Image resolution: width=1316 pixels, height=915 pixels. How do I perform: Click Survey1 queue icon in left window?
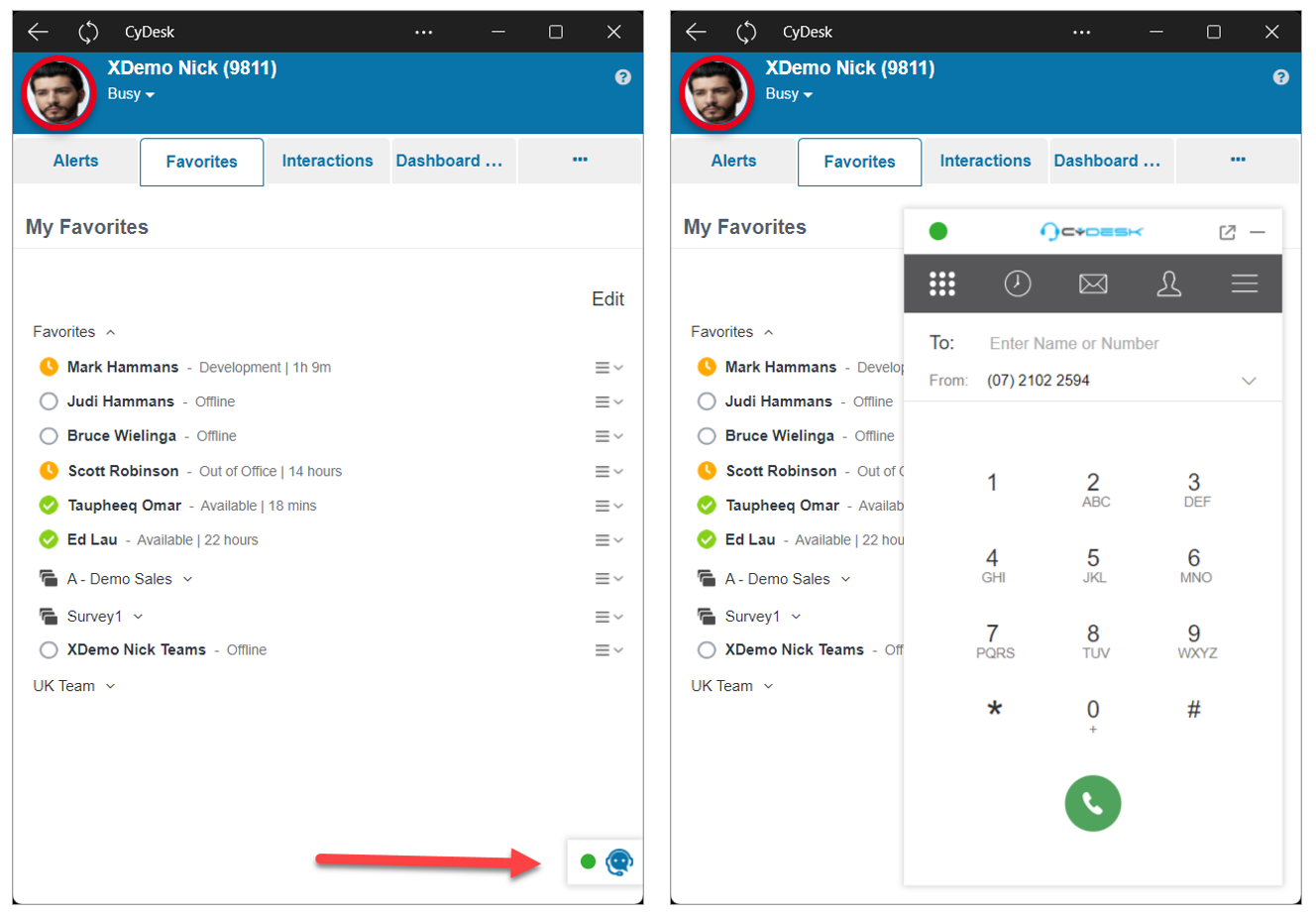click(x=49, y=616)
